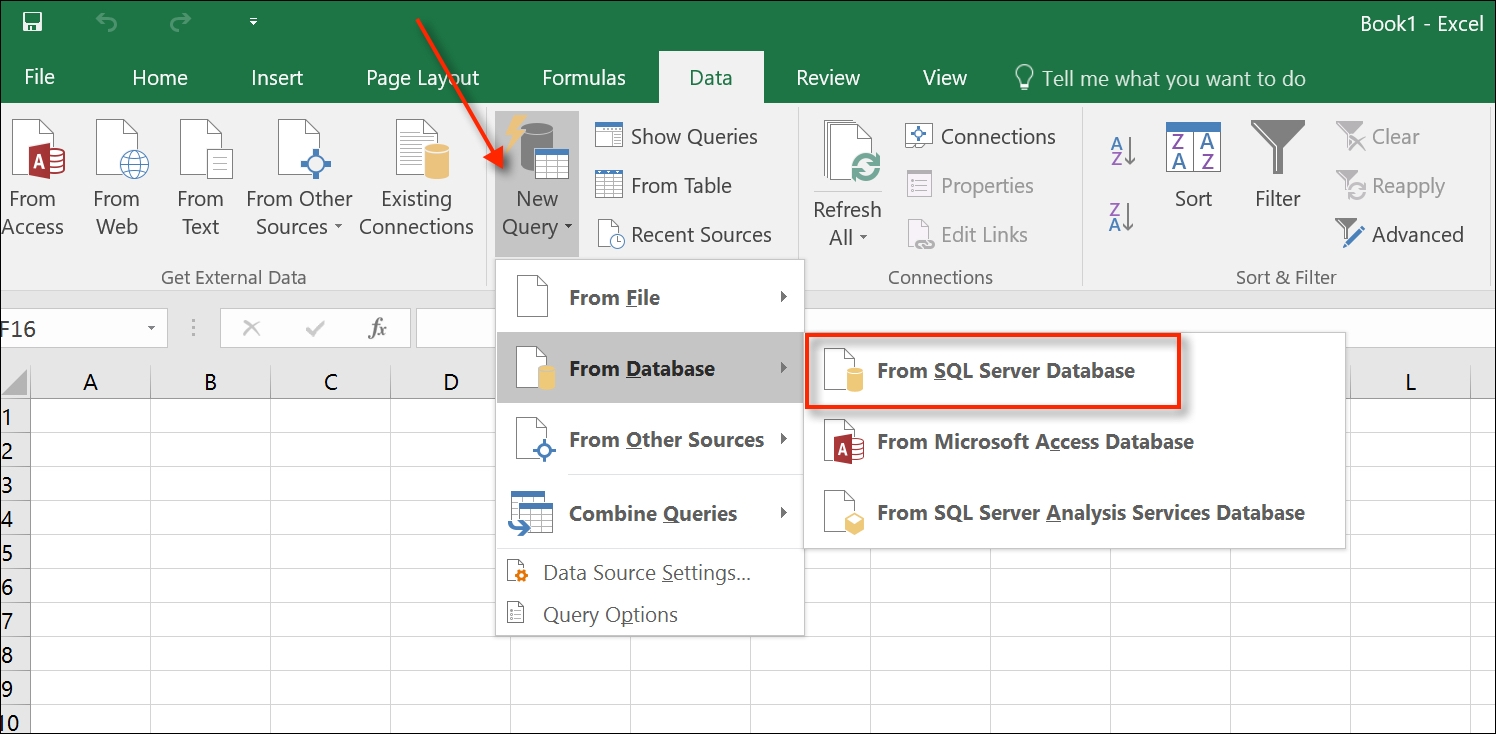Screen dimensions: 1496x734
Task: Click the Connections button in the ribbon
Action: point(980,137)
